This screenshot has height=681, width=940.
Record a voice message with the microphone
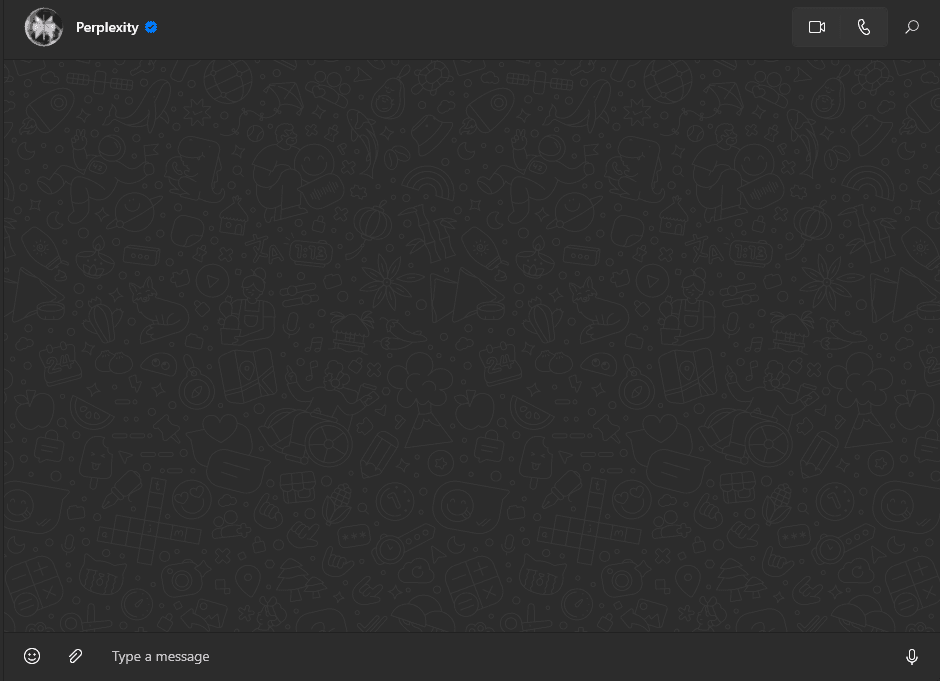point(911,657)
